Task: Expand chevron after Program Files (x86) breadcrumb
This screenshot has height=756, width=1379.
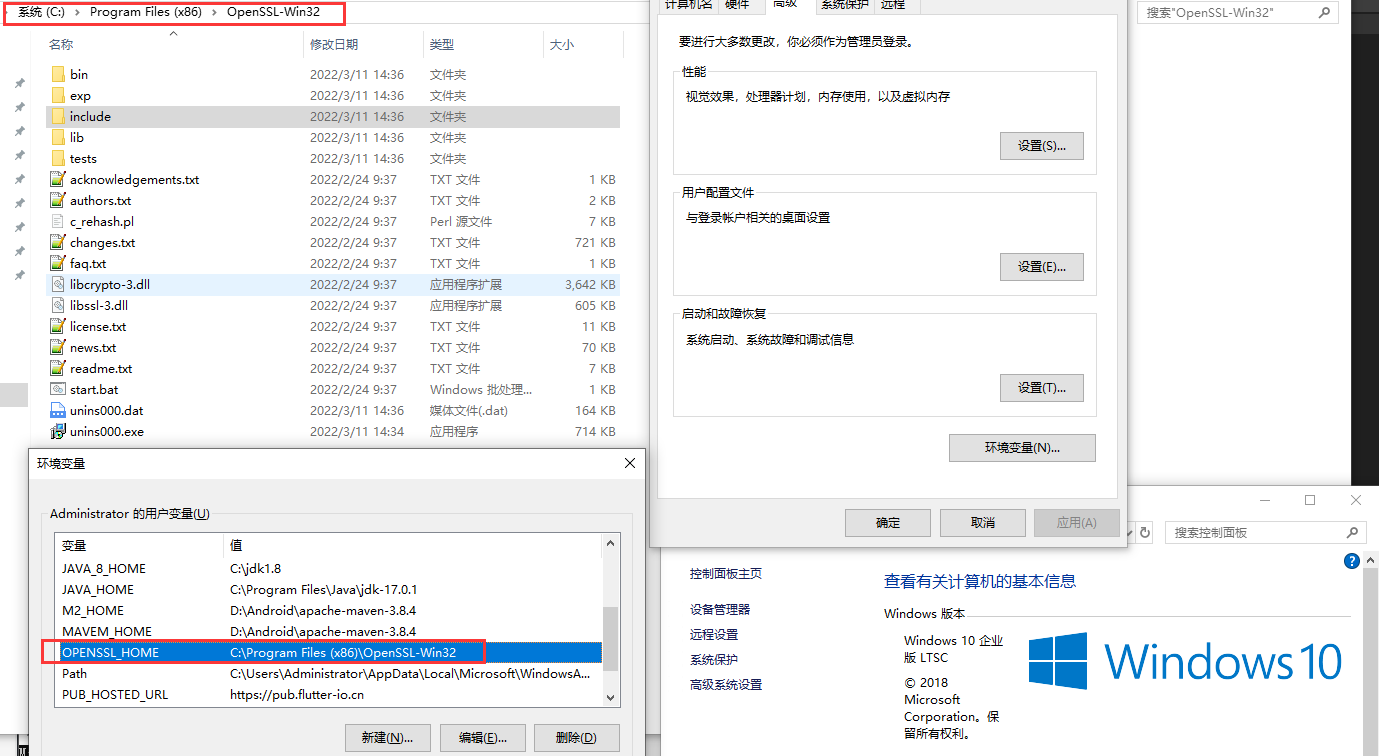Action: point(214,12)
